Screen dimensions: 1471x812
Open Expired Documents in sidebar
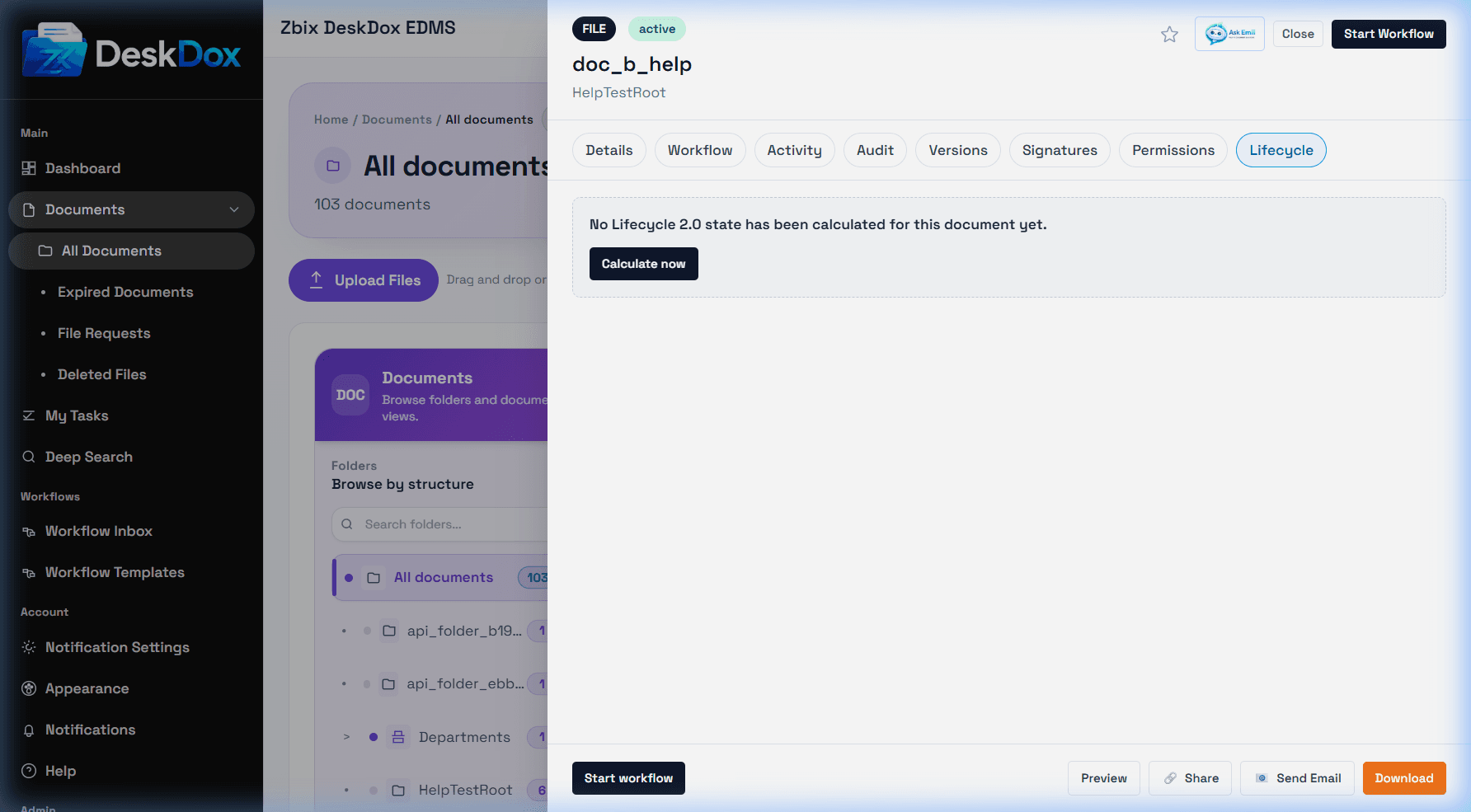125,292
